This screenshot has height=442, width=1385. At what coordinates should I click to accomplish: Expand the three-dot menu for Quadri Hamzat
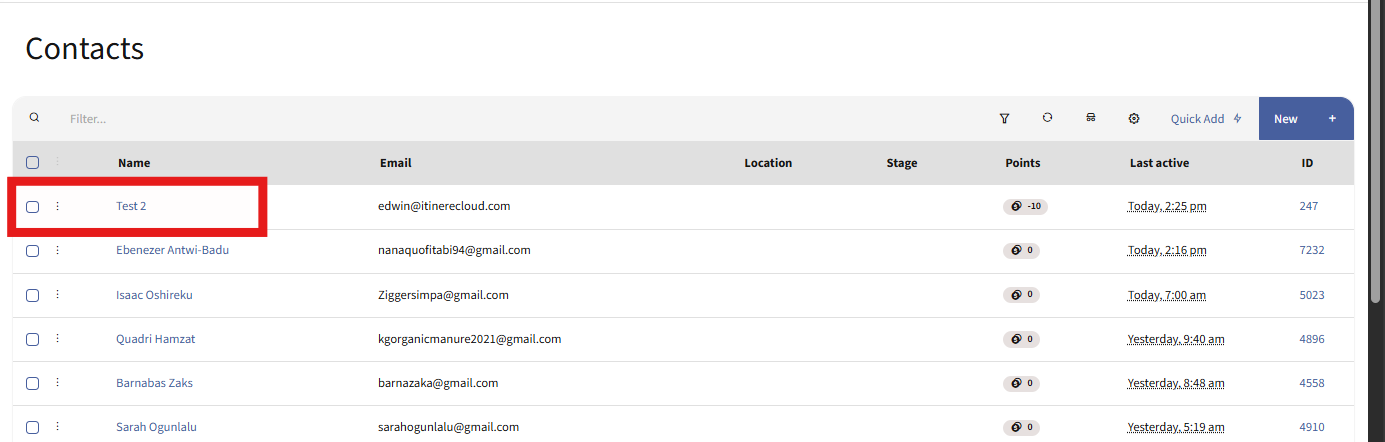[57, 339]
